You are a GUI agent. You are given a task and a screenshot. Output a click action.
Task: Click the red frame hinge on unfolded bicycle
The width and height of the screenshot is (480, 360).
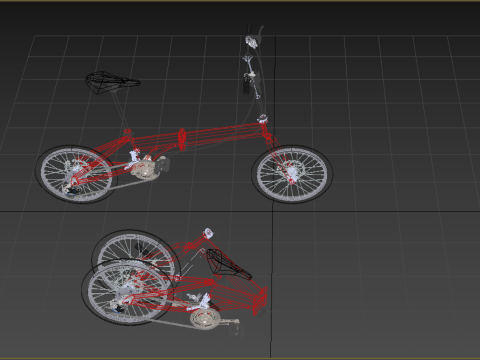182,140
